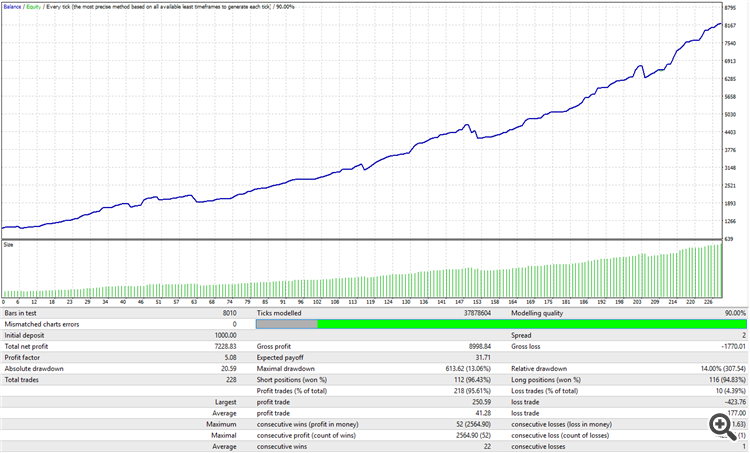Click the 102 x-axis label
The height and width of the screenshot is (453, 750).
[x=317, y=302]
